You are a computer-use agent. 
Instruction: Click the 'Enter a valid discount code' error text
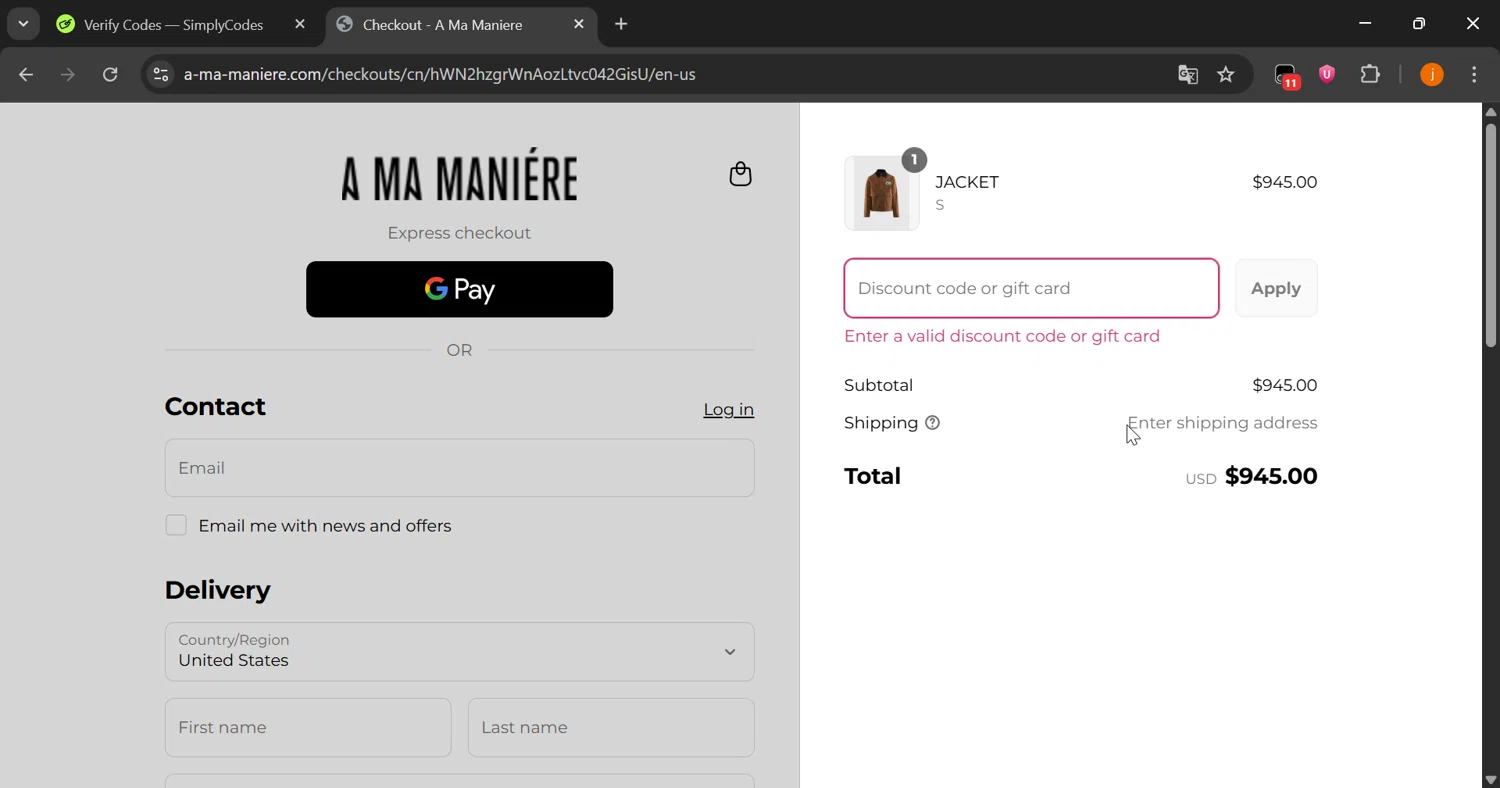click(1002, 336)
